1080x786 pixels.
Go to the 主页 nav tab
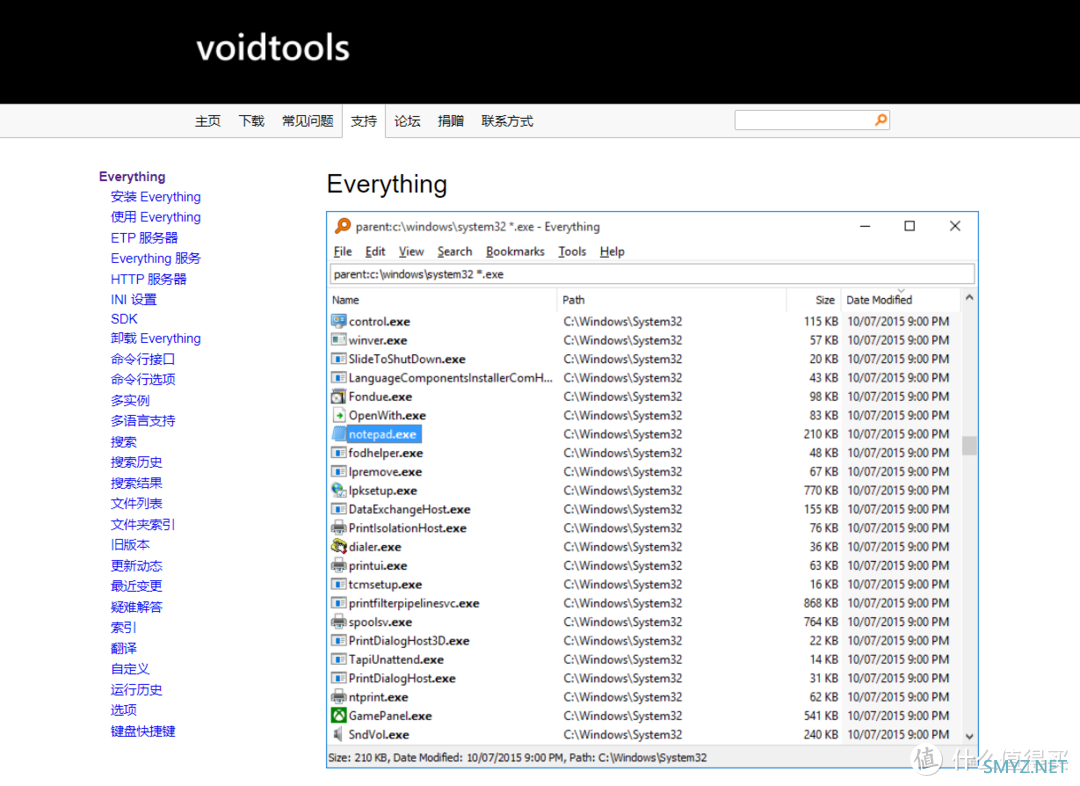(x=207, y=121)
